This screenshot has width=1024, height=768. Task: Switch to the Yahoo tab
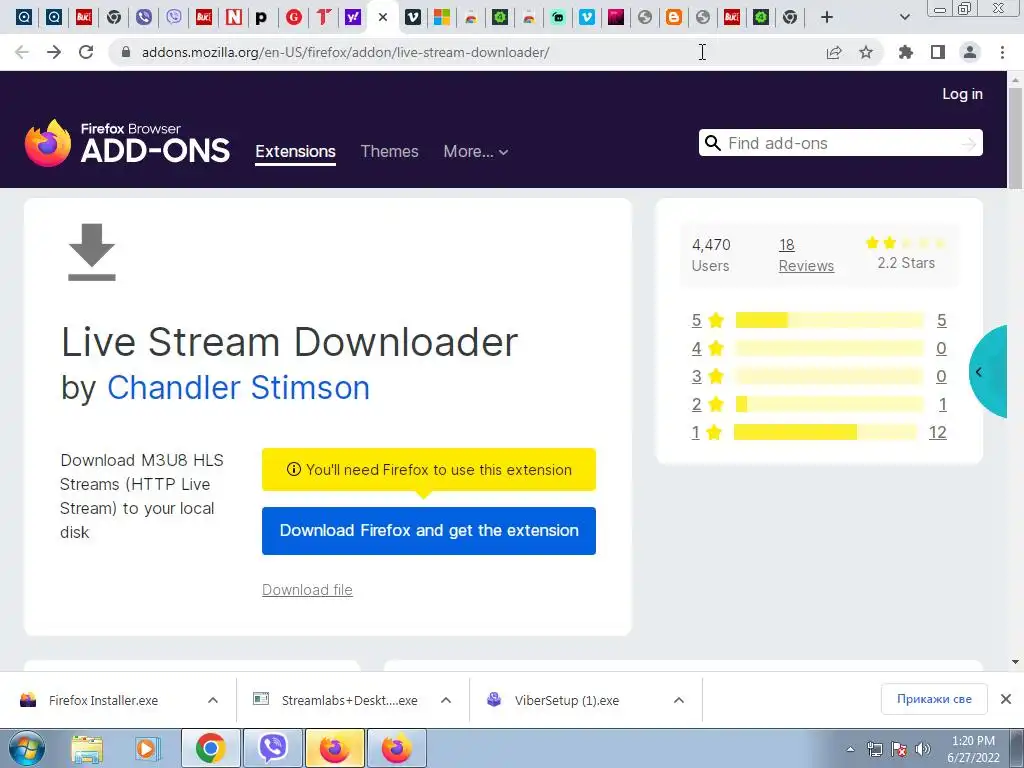353,18
